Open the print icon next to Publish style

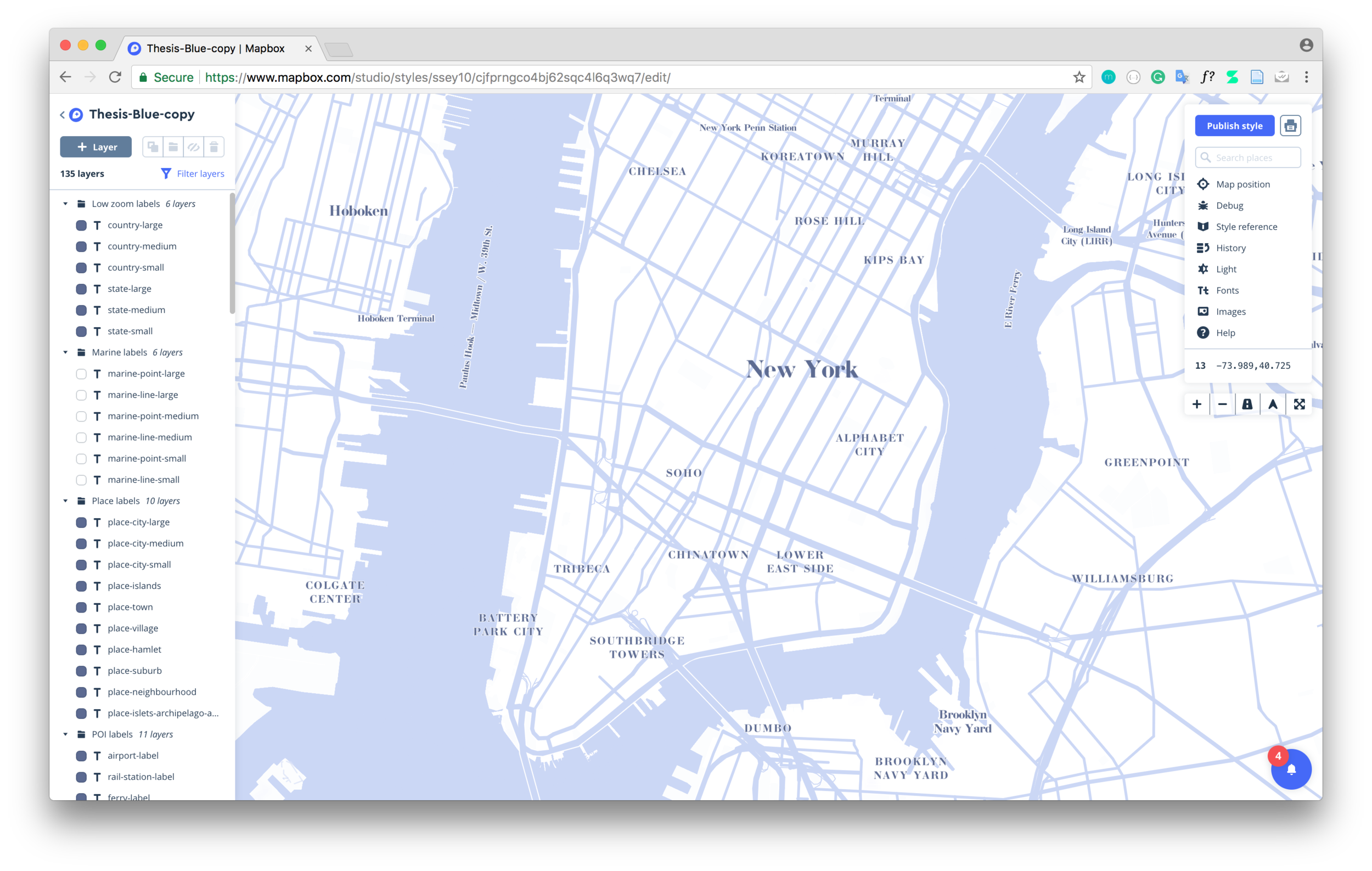click(1290, 126)
